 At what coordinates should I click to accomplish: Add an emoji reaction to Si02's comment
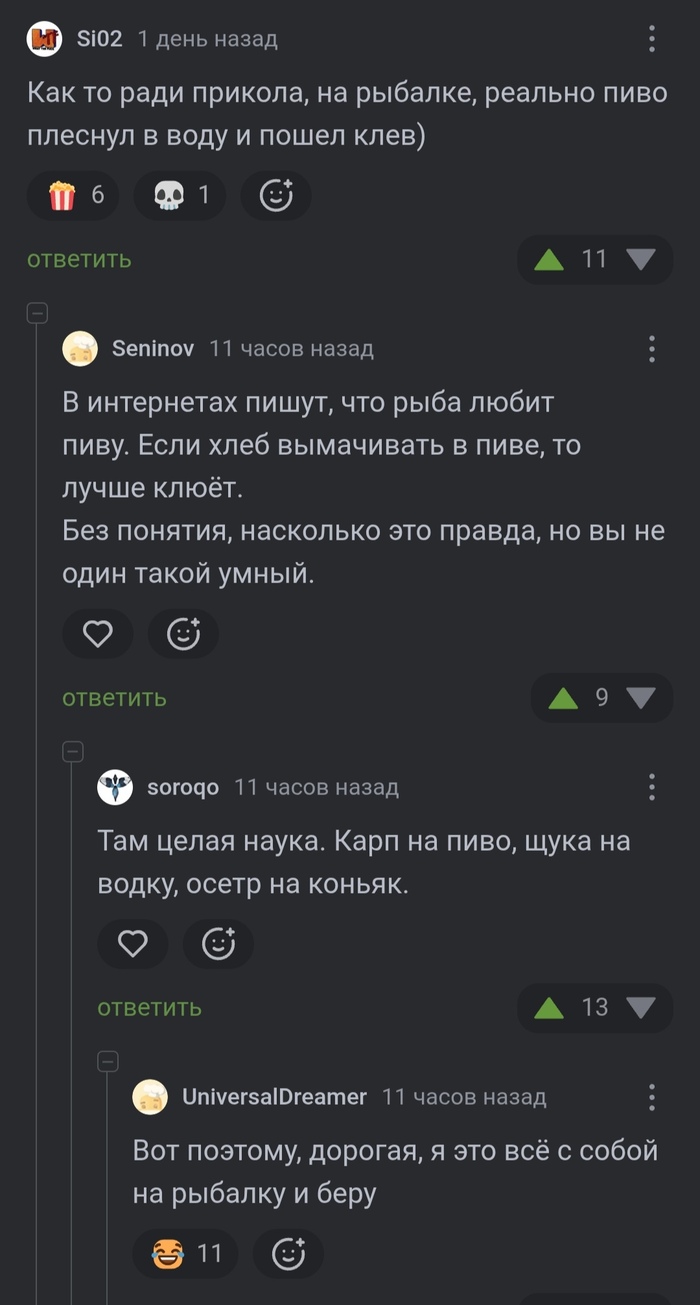point(276,196)
